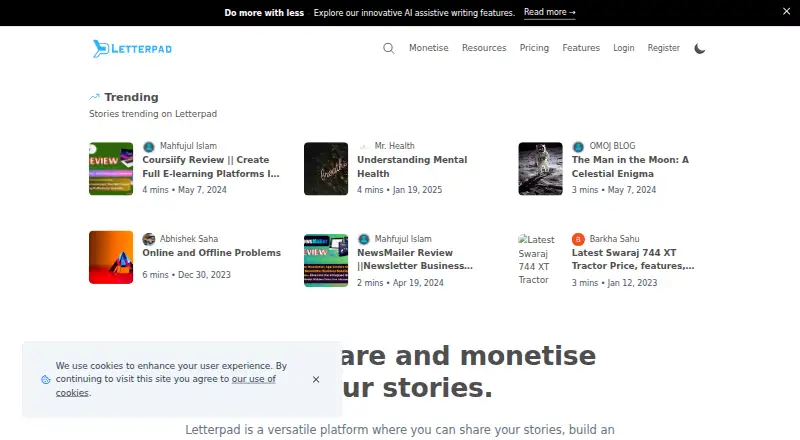Screen dimensions: 800x440
Task: Click the Online and Offline Problems thumbnail
Action: [x=111, y=257]
